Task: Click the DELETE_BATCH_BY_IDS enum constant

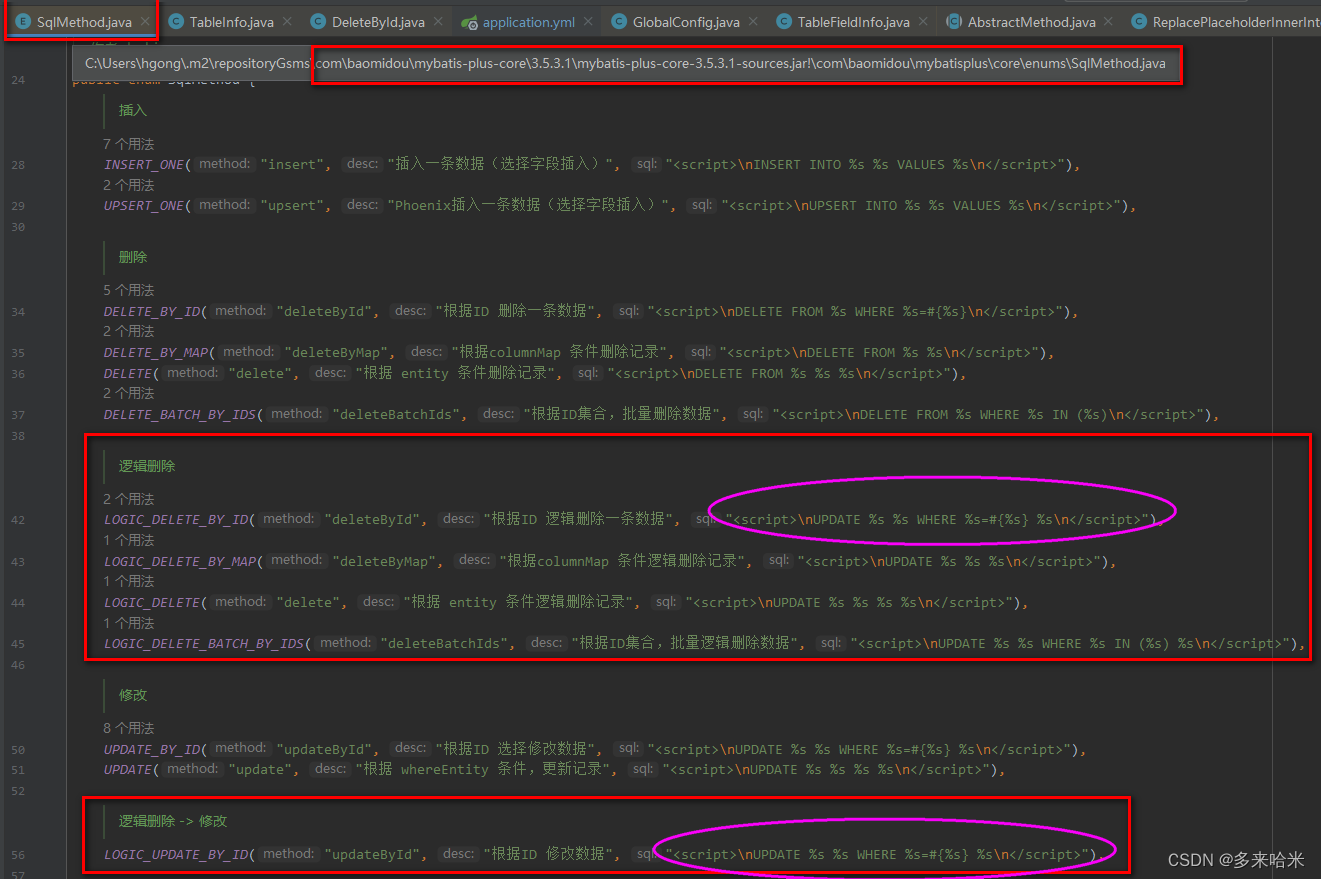Action: click(x=180, y=414)
